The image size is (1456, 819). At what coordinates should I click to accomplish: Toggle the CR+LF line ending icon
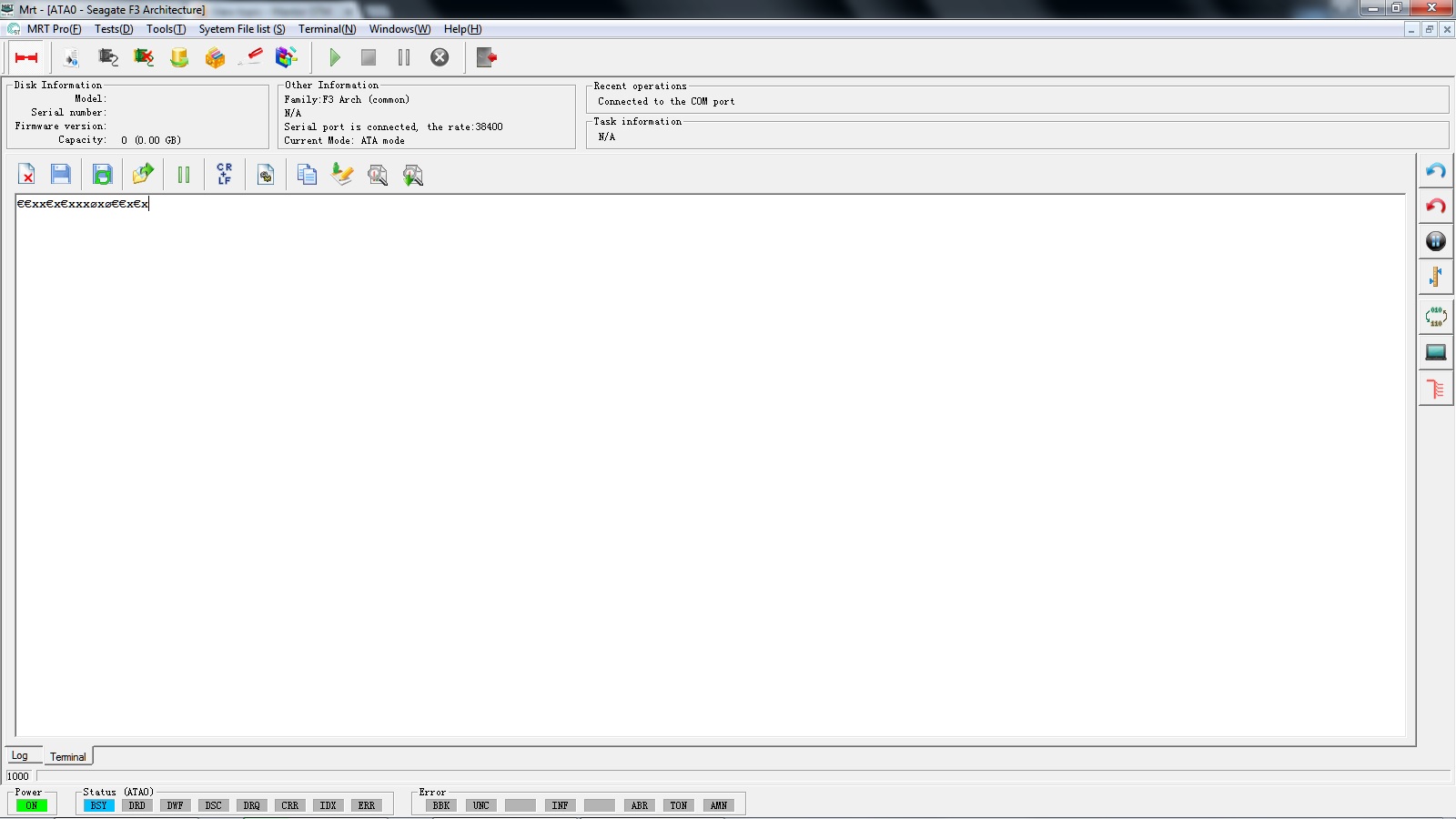point(225,174)
